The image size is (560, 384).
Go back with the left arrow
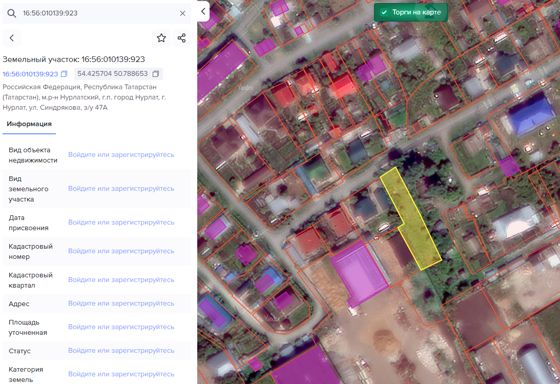(12, 38)
